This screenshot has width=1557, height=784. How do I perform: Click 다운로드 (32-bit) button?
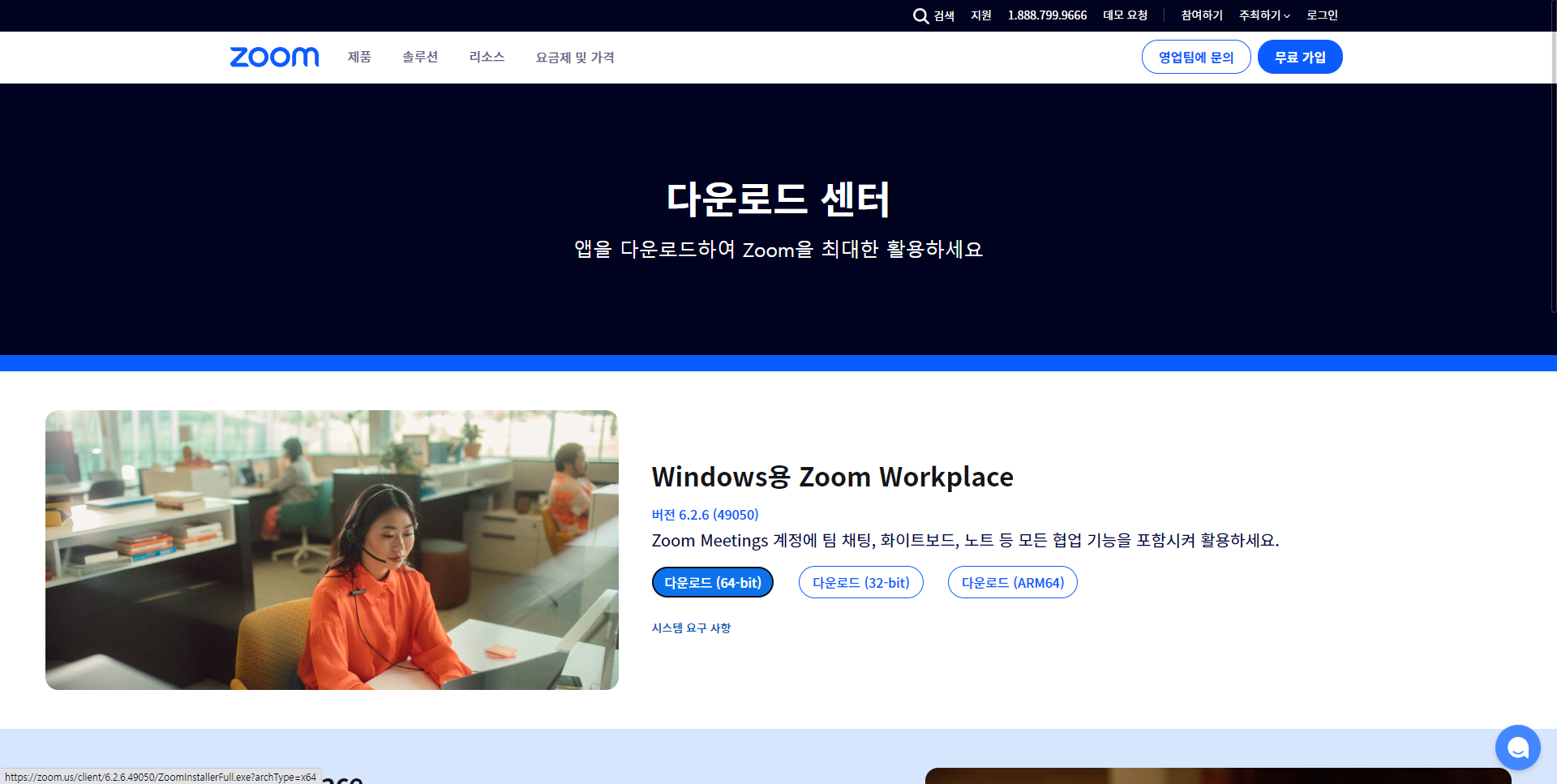click(861, 582)
